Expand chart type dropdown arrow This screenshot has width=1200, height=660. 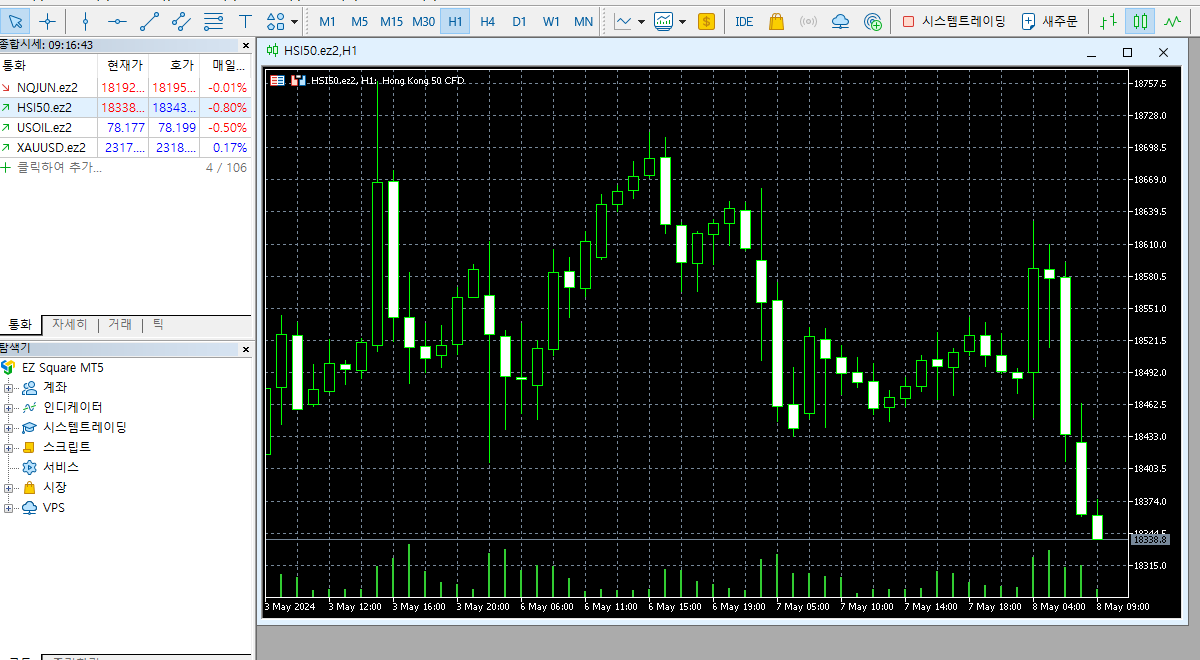(x=641, y=21)
